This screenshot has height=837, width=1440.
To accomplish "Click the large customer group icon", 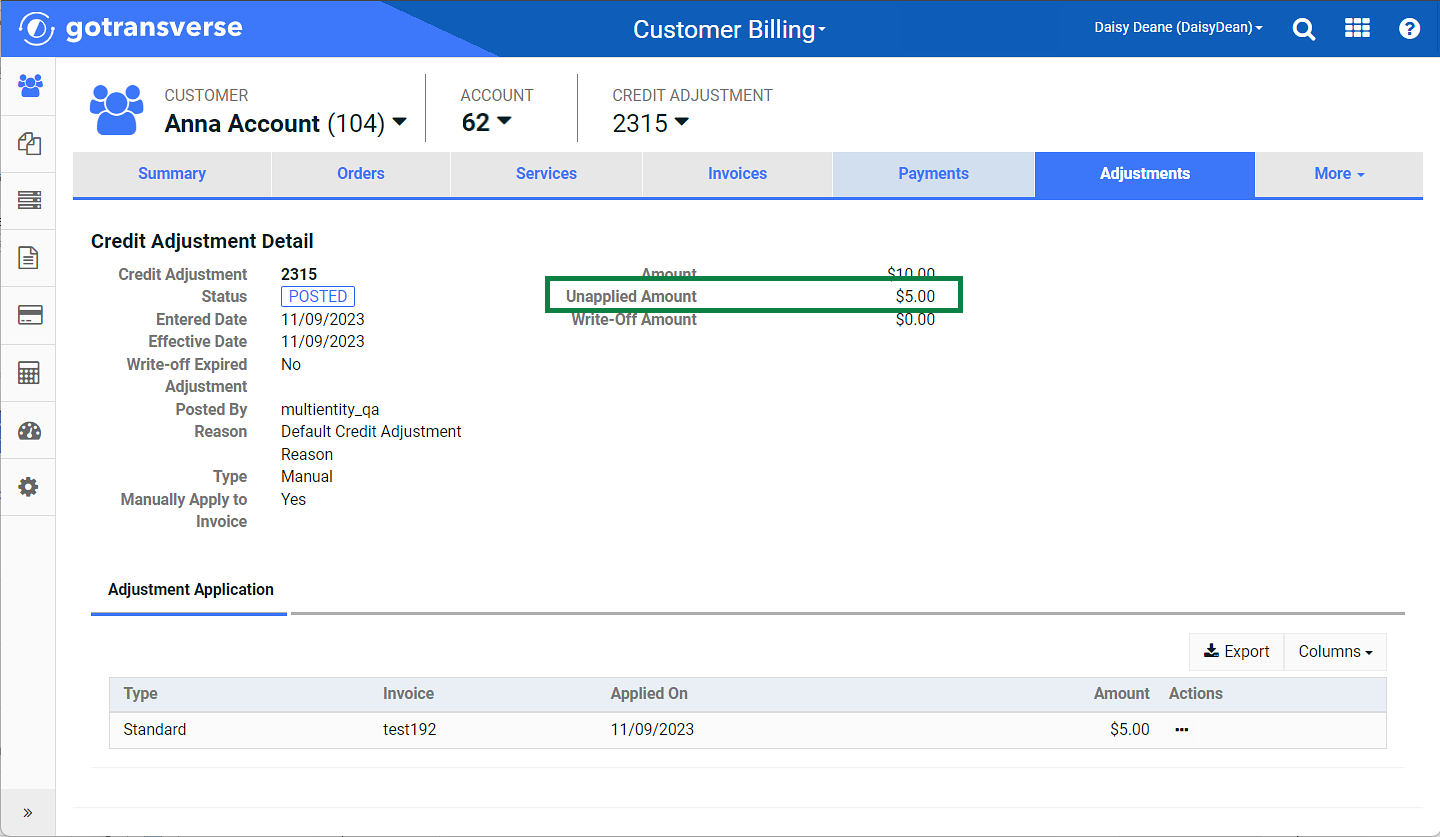I will (x=117, y=109).
